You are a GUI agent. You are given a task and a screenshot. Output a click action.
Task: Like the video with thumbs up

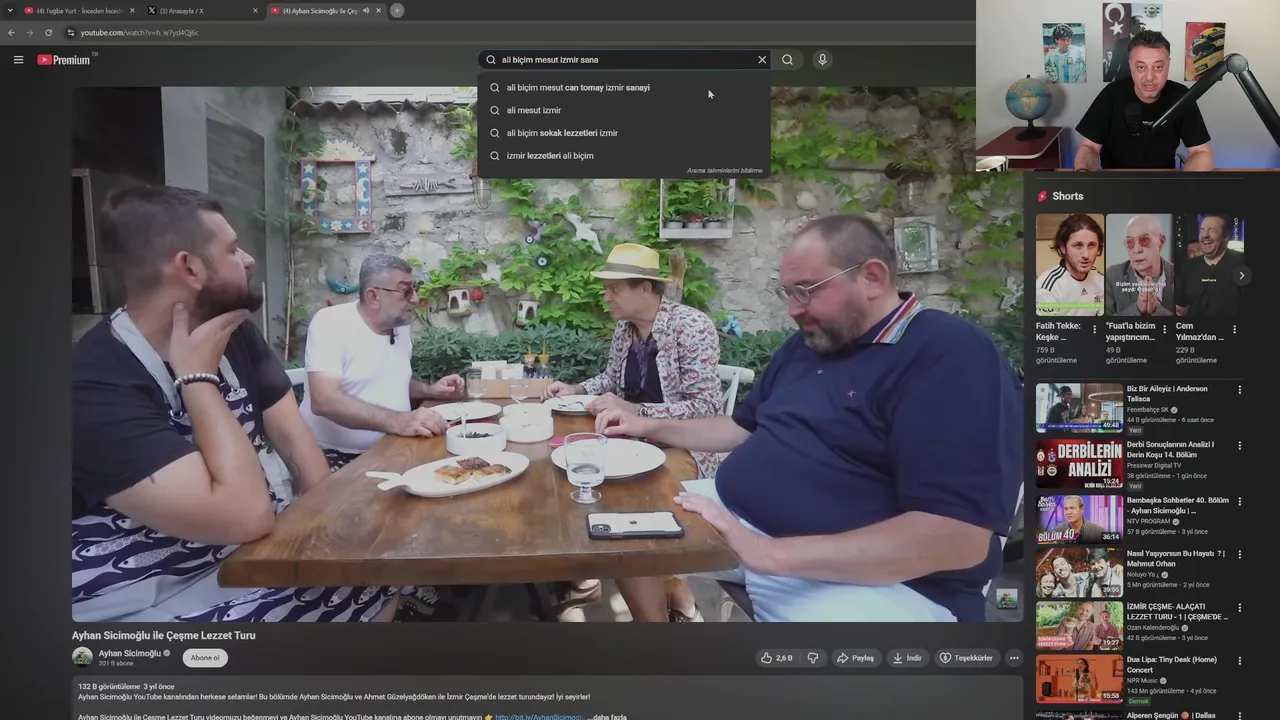pos(777,658)
